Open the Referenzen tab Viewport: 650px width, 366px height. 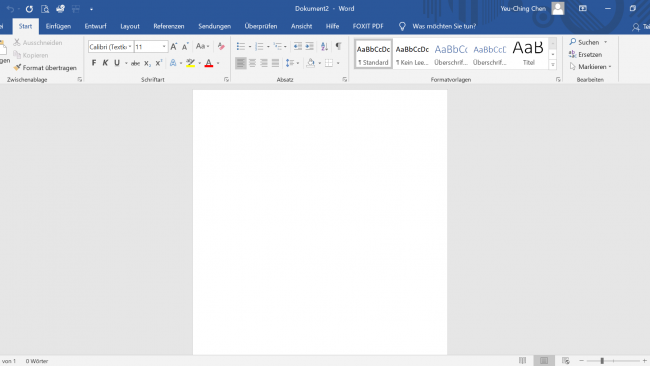pos(169,26)
